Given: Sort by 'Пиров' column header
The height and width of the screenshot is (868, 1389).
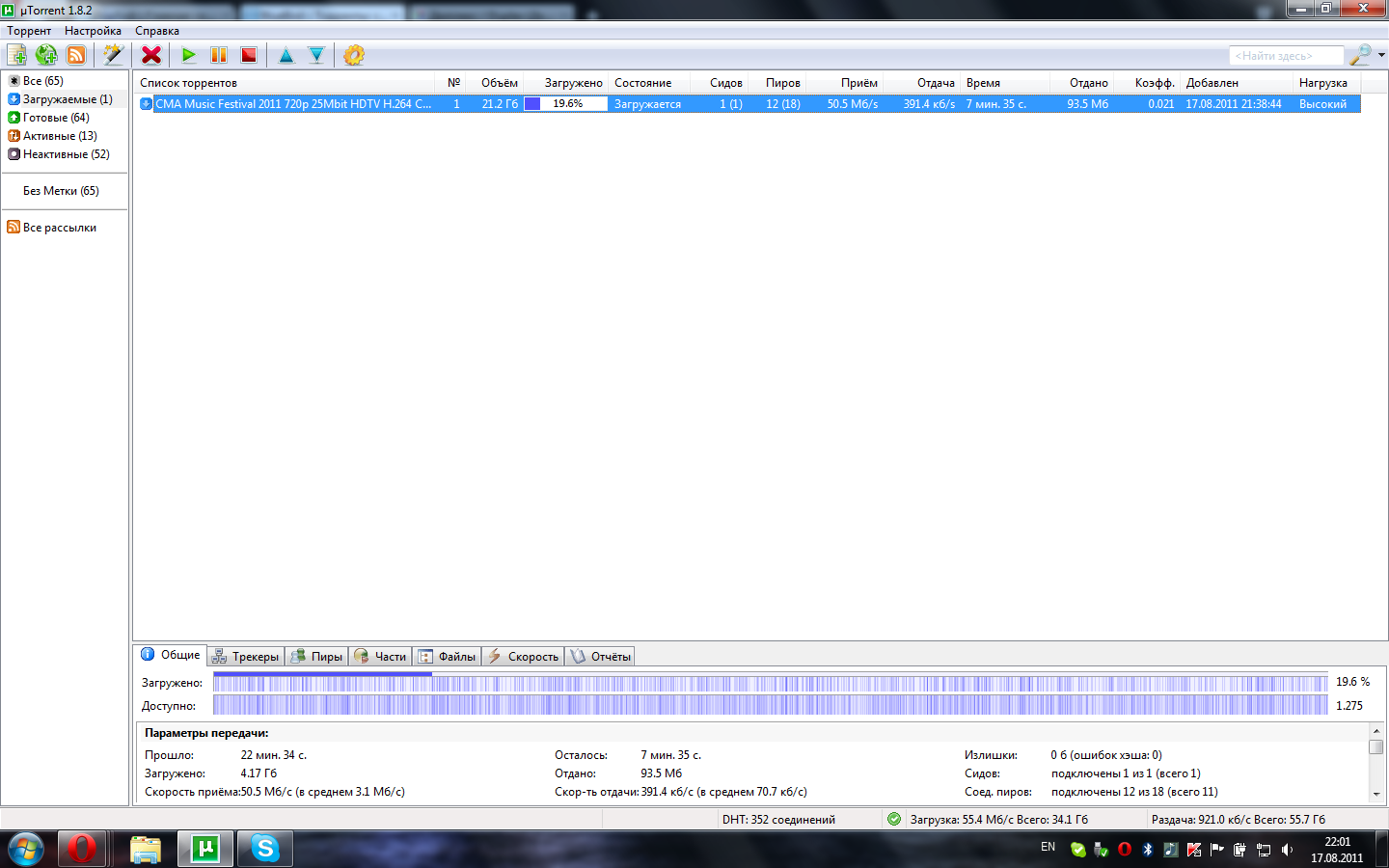Looking at the screenshot, I should (778, 83).
